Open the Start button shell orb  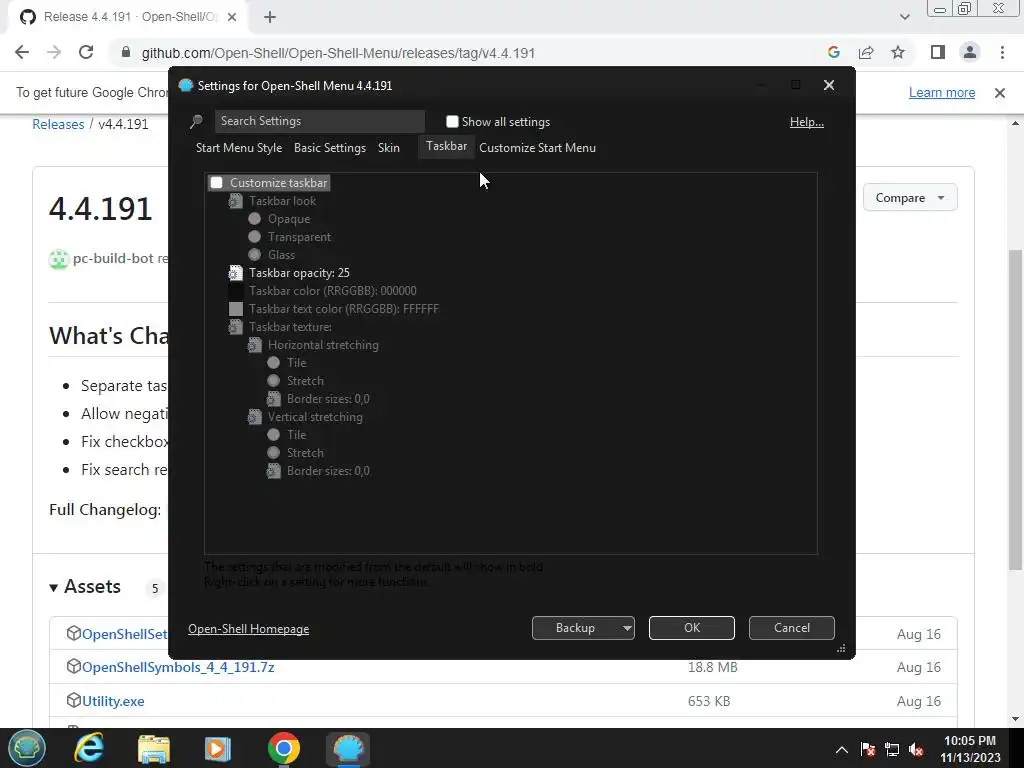27,748
